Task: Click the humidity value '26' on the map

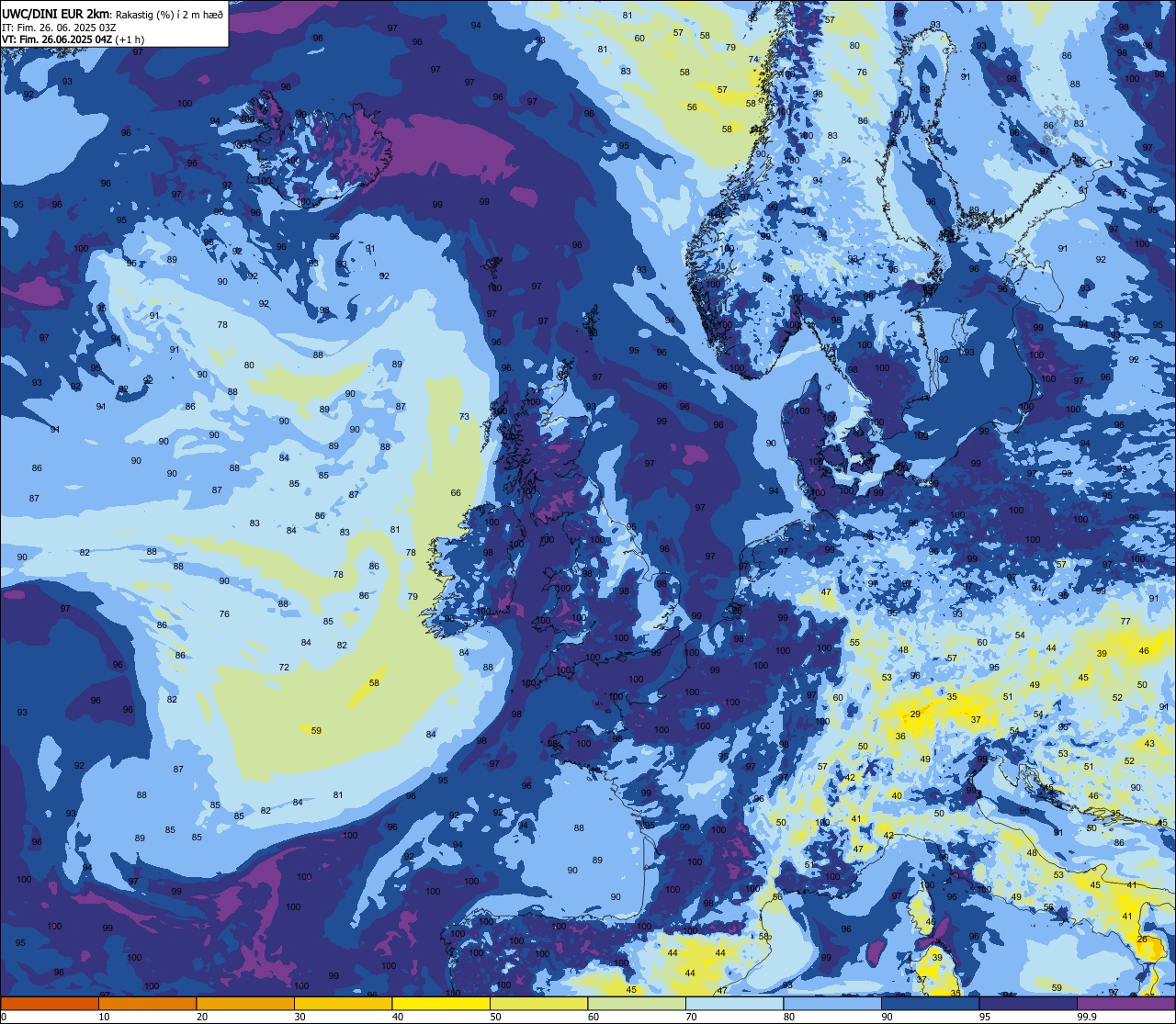Action: 1142,940
